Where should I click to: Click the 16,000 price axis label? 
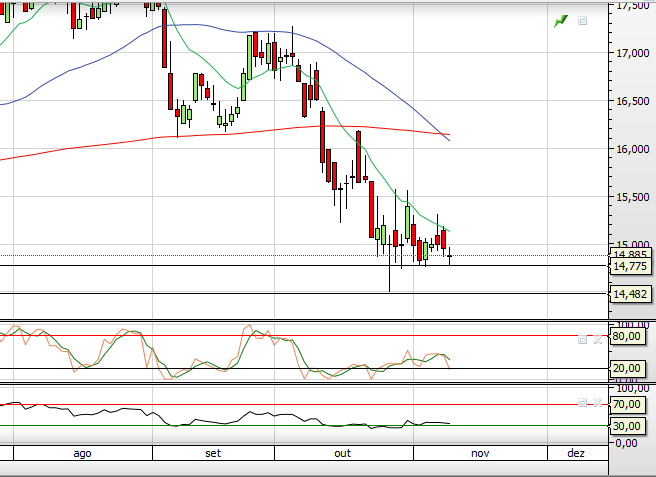(x=633, y=149)
